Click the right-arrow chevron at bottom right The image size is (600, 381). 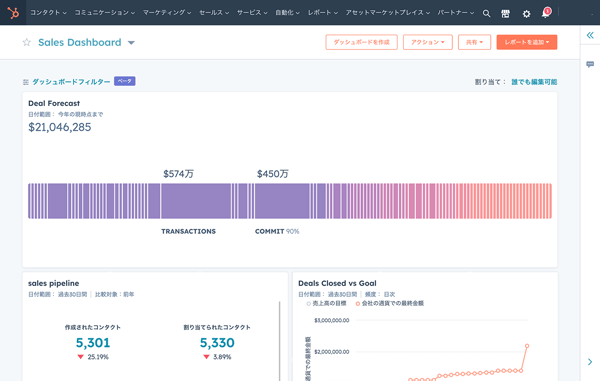coord(590,361)
